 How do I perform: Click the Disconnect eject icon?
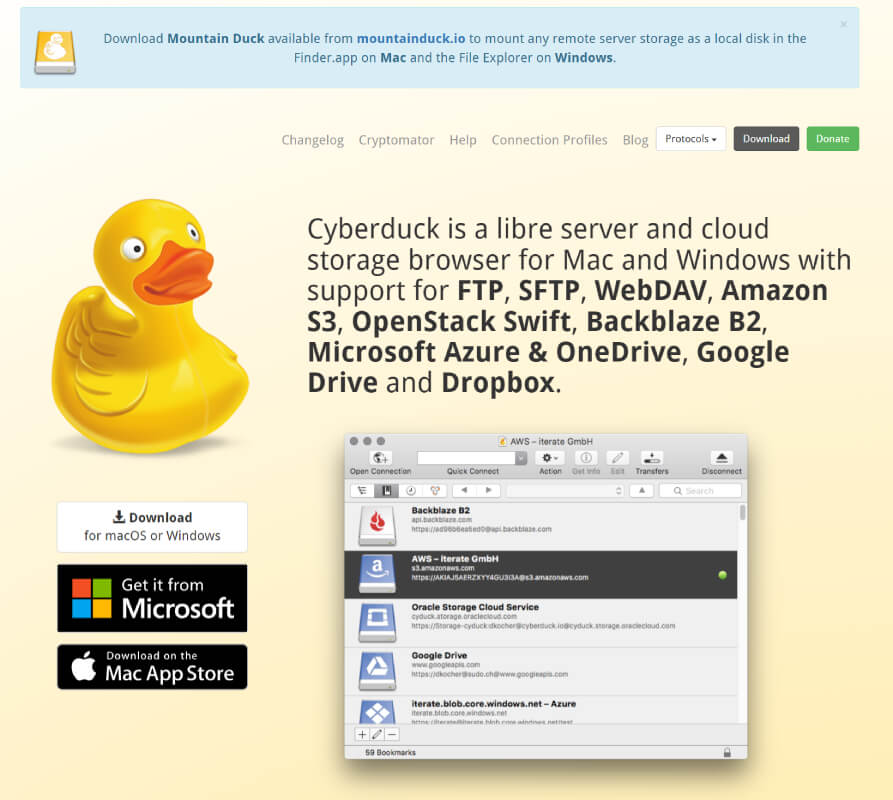(722, 458)
